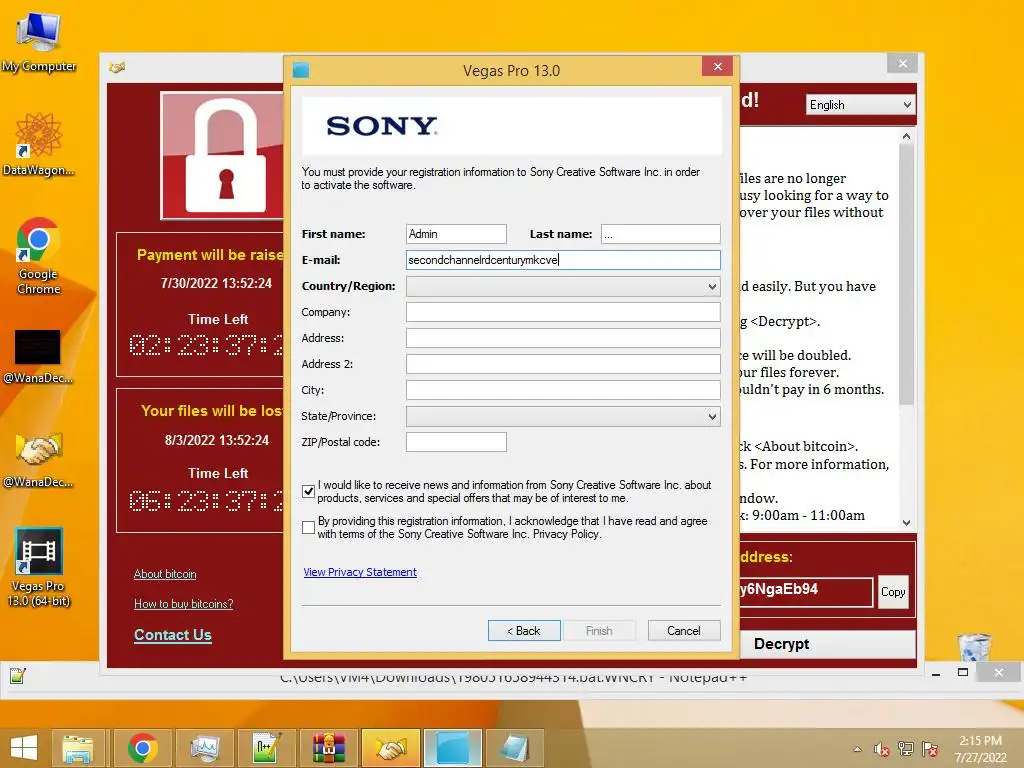Image resolution: width=1024 pixels, height=768 pixels.
Task: Open My Computer desktop icon
Action: (39, 42)
